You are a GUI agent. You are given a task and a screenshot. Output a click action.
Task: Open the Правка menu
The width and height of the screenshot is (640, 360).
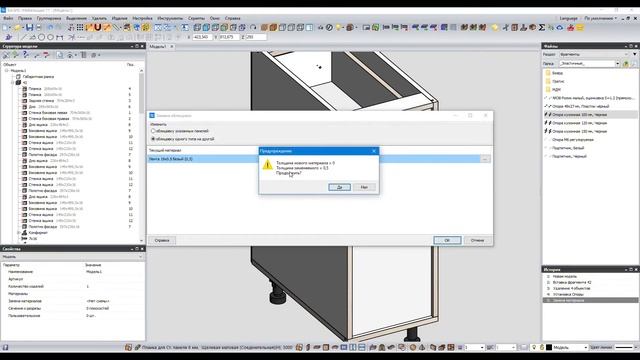coord(25,18)
